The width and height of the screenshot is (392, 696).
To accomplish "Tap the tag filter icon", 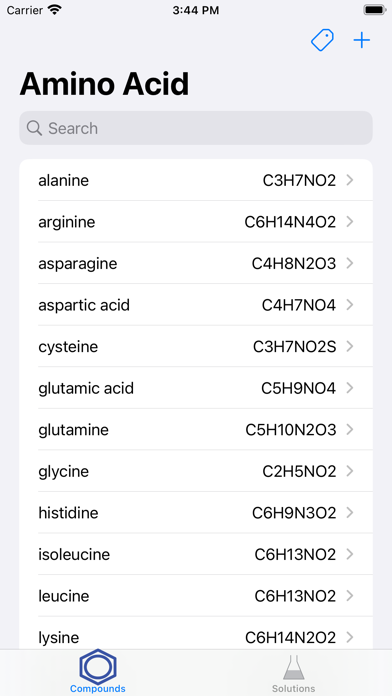I will [322, 40].
